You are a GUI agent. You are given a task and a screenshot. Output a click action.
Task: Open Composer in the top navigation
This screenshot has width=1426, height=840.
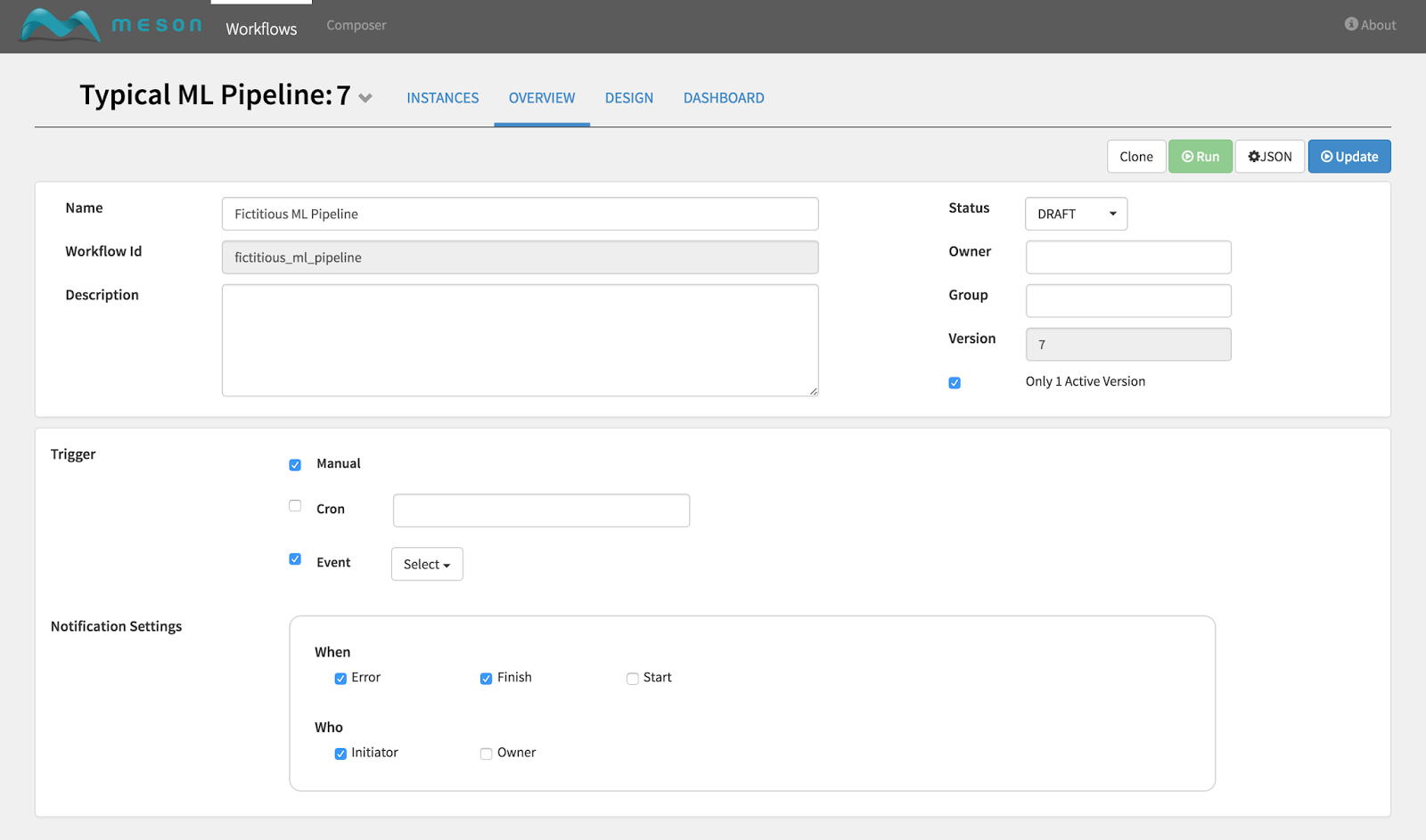356,25
